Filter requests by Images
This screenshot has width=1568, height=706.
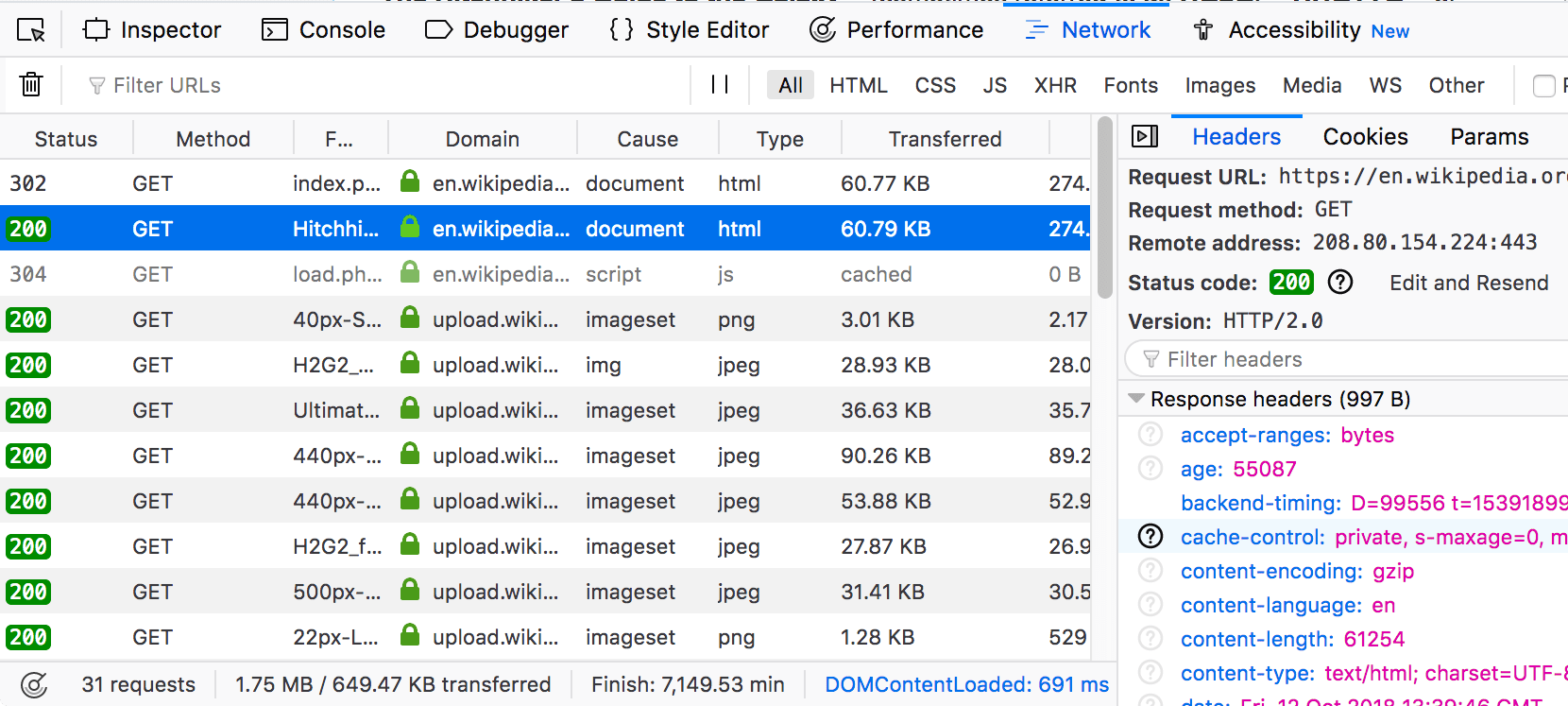(x=1220, y=85)
